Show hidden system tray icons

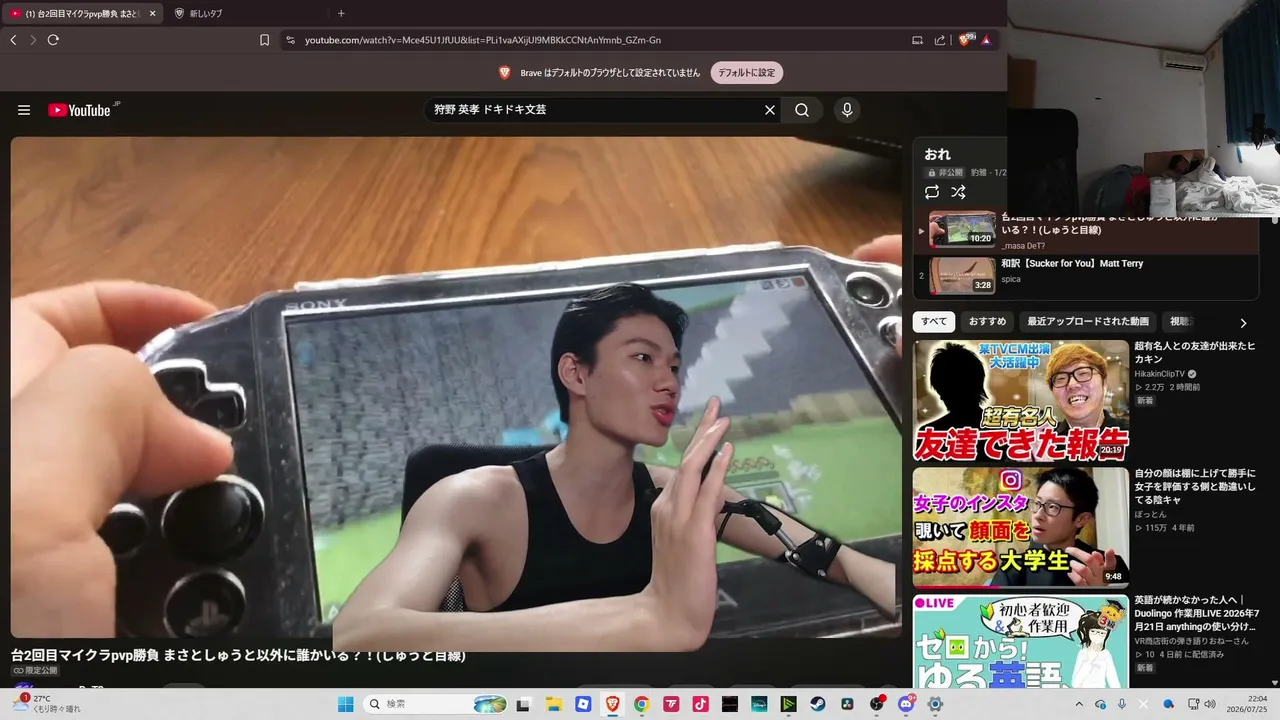1078,704
